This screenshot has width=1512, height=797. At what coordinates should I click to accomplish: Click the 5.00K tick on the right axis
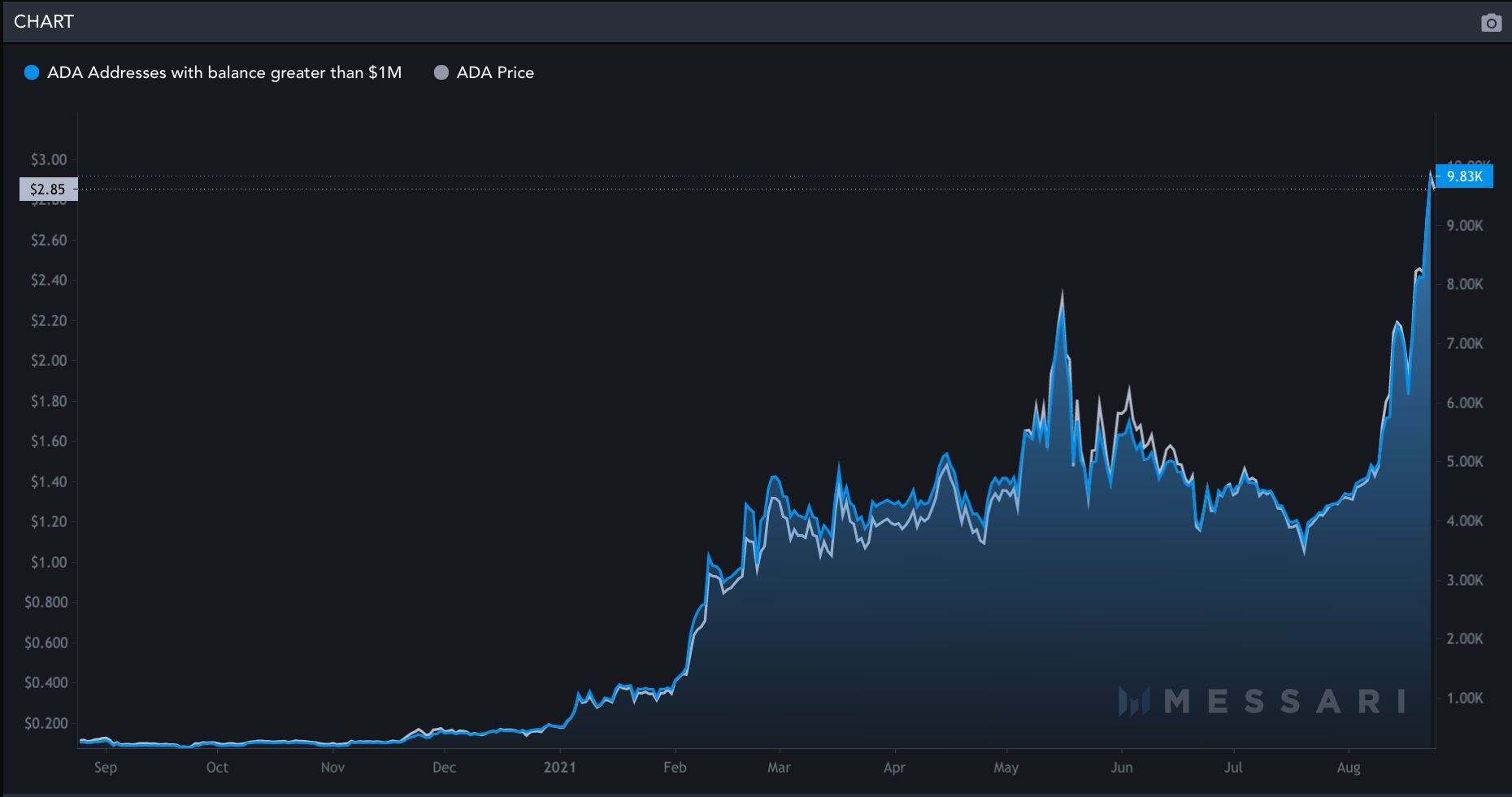(1464, 461)
